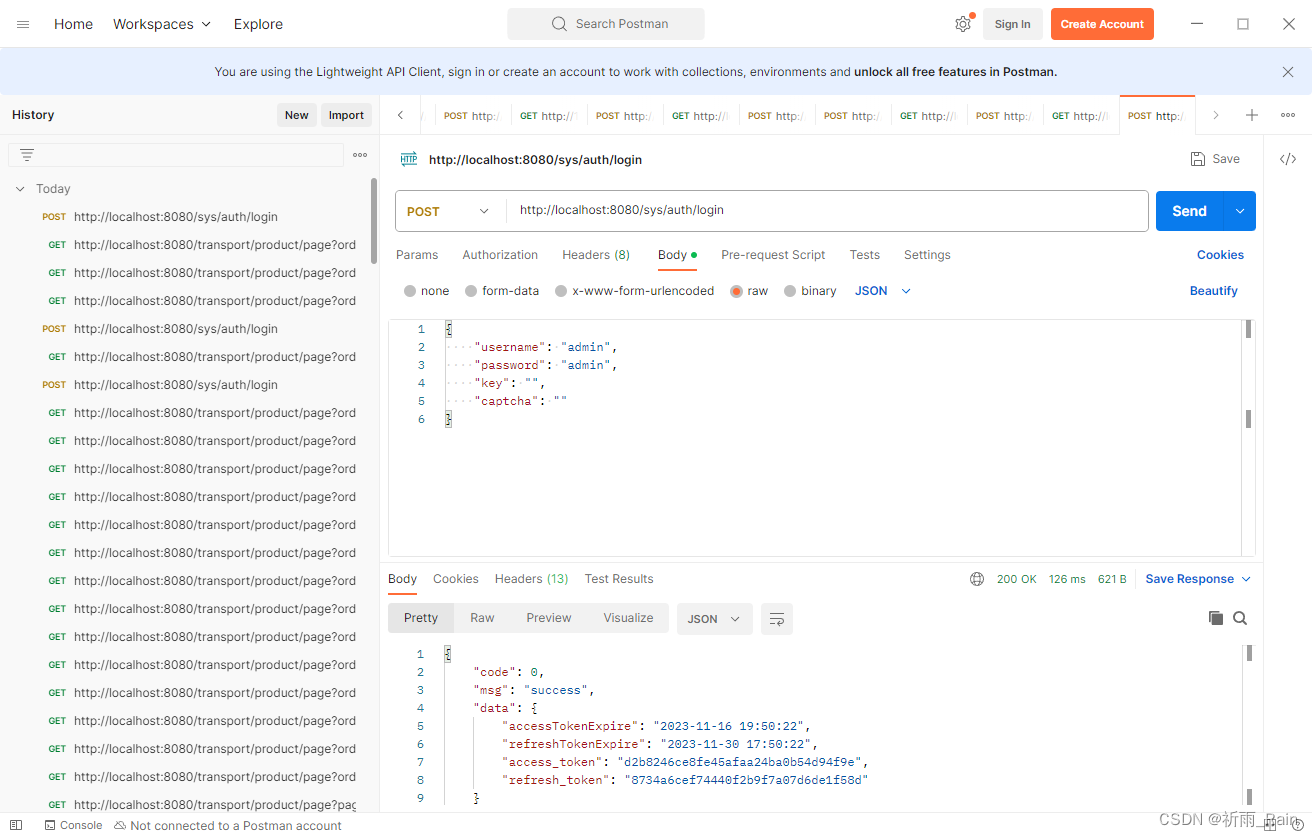Click the Send button
1312x837 pixels.
point(1190,211)
